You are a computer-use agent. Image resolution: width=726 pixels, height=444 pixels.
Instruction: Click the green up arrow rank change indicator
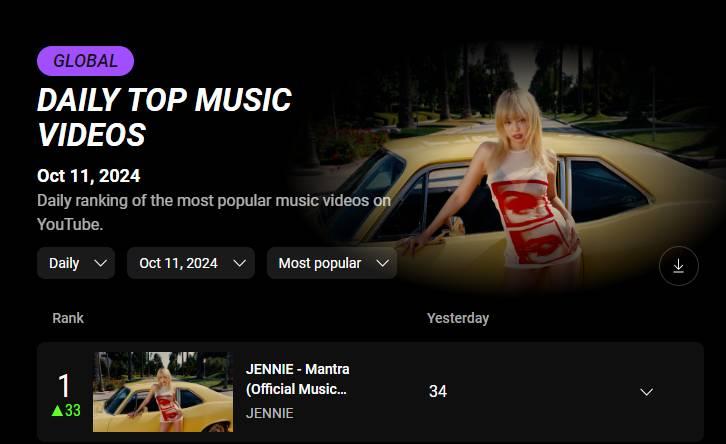click(57, 410)
